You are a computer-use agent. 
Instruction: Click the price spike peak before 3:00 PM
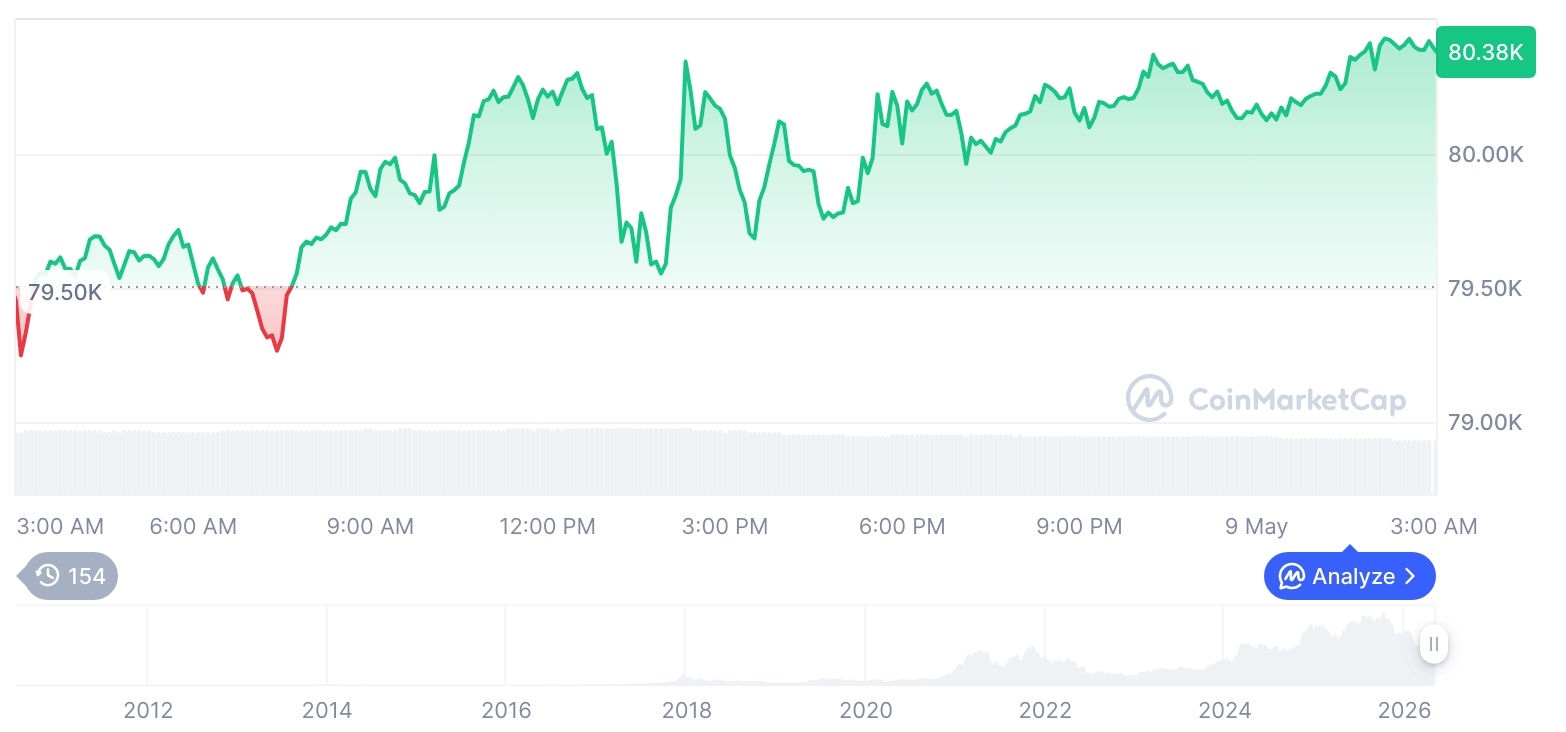(x=685, y=63)
